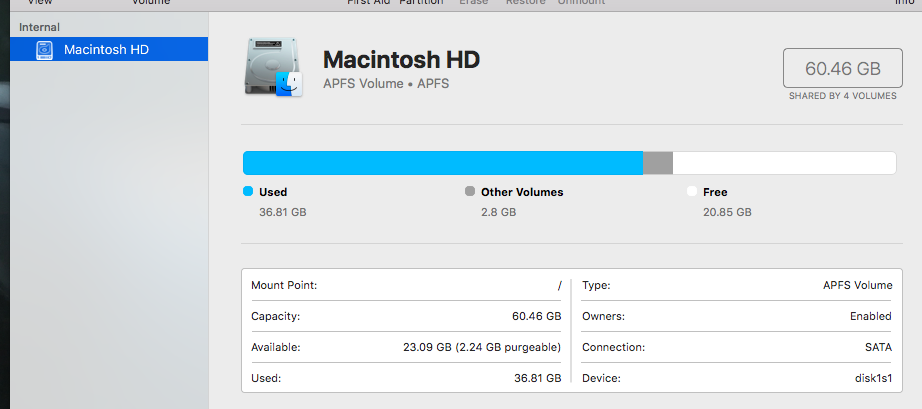The height and width of the screenshot is (409, 922).
Task: Click the APFS Volume type value
Action: tap(858, 286)
